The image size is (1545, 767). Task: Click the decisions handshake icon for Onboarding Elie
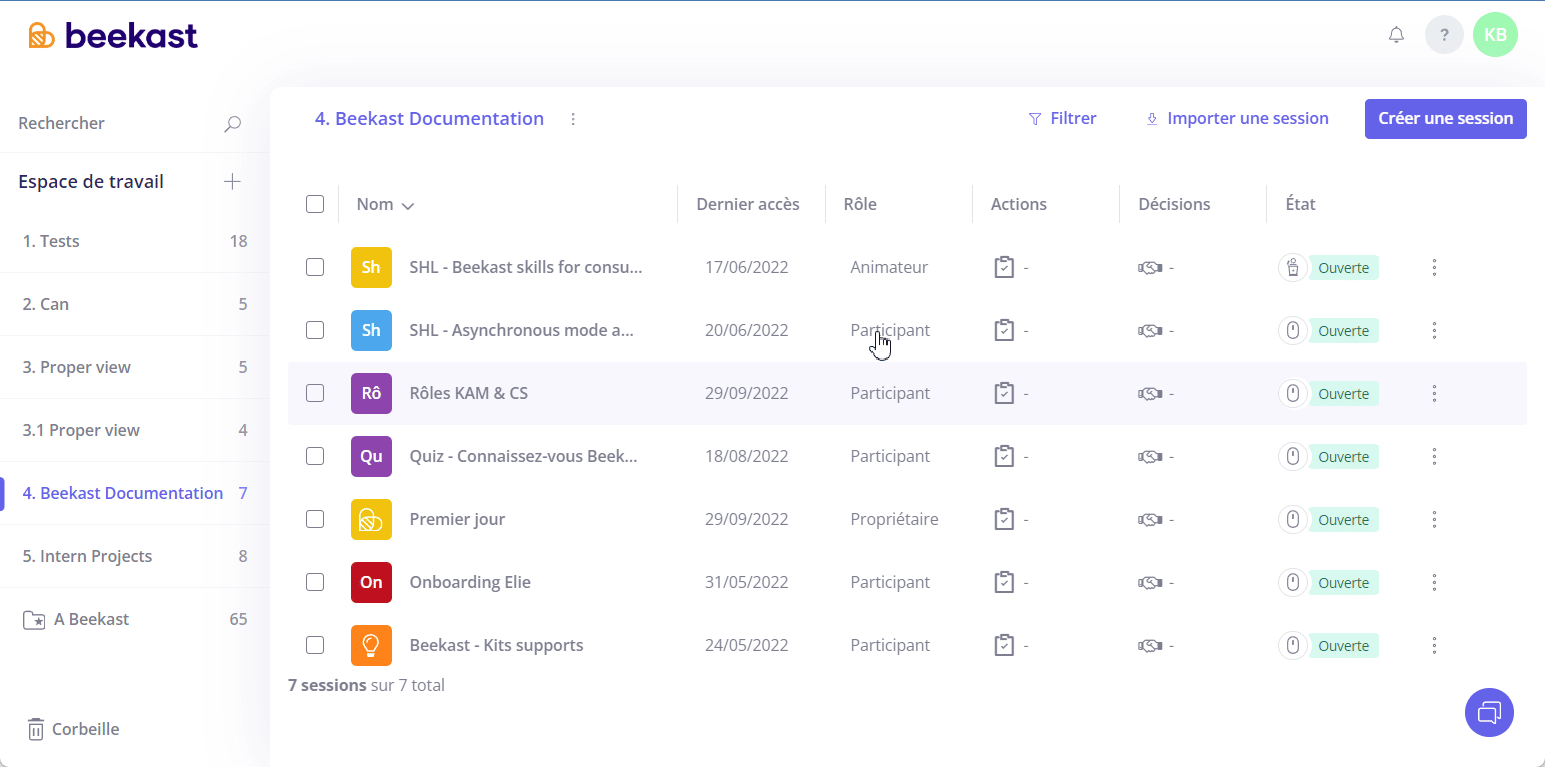click(1150, 583)
